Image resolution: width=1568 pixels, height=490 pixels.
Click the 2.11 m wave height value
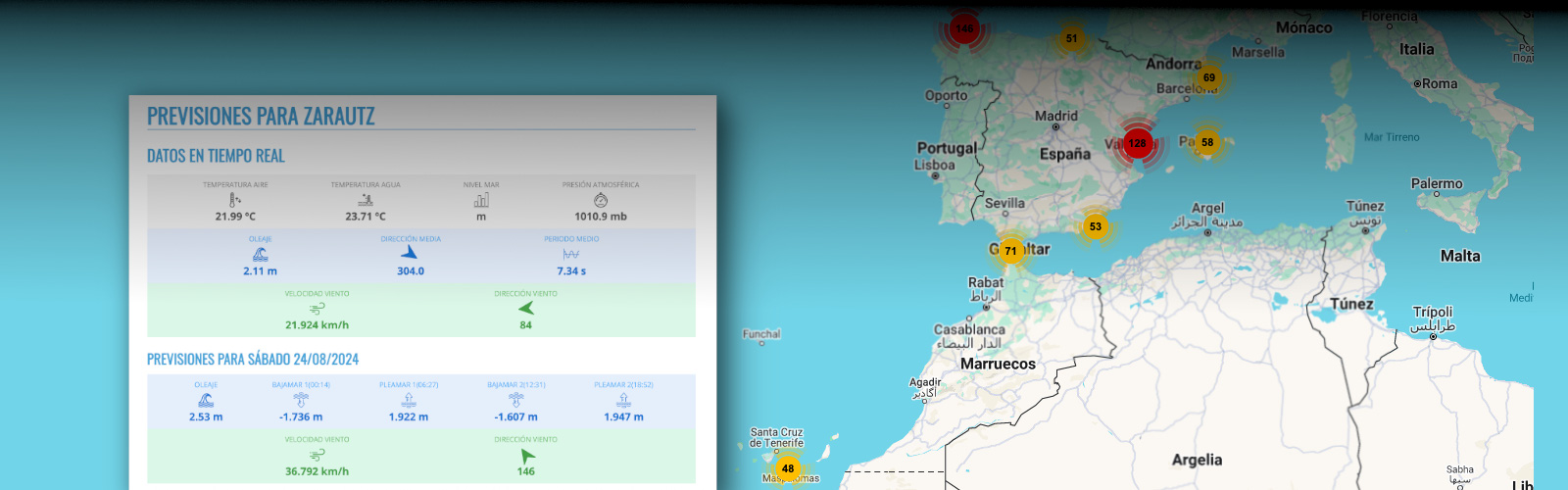260,271
